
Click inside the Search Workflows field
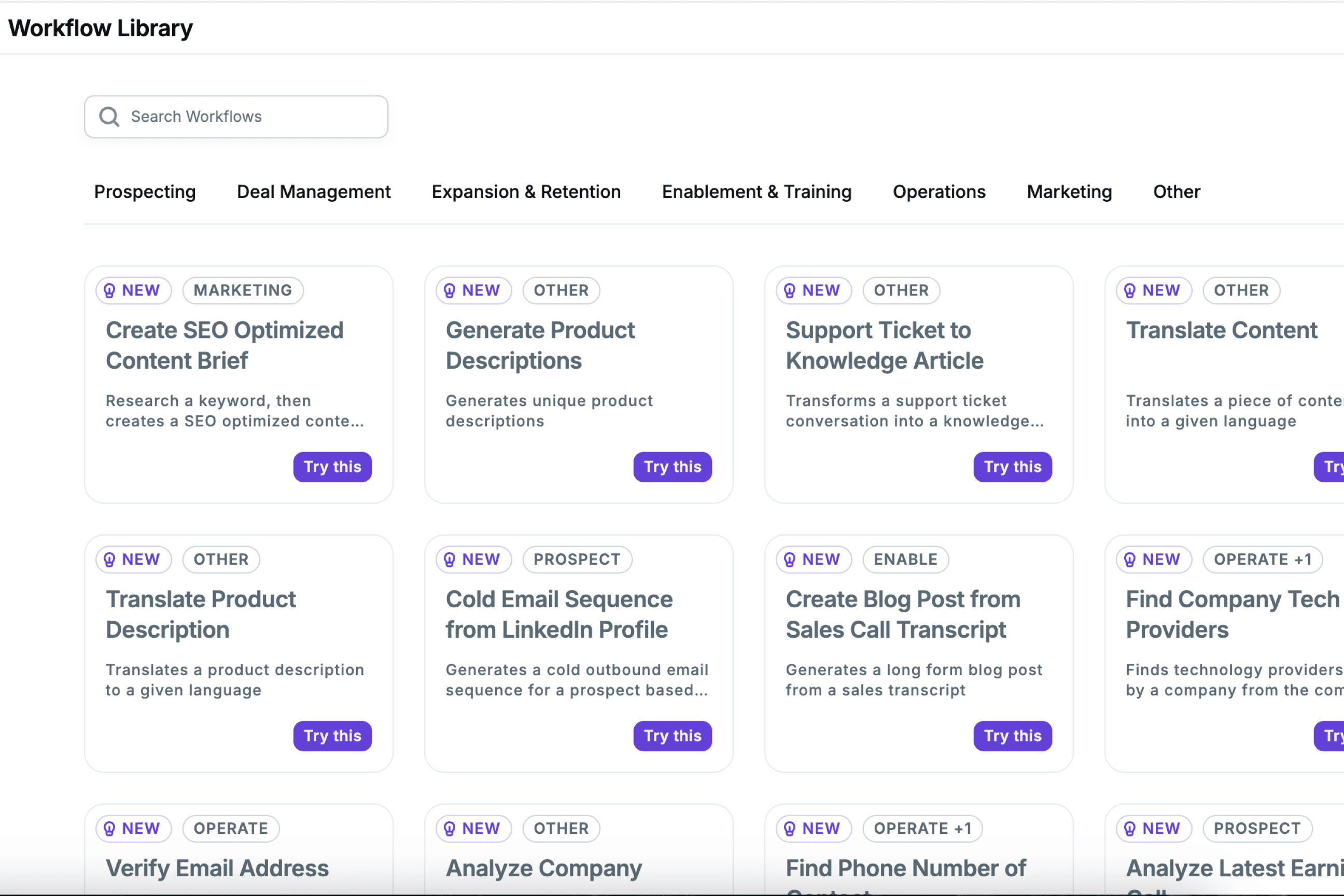240,117
